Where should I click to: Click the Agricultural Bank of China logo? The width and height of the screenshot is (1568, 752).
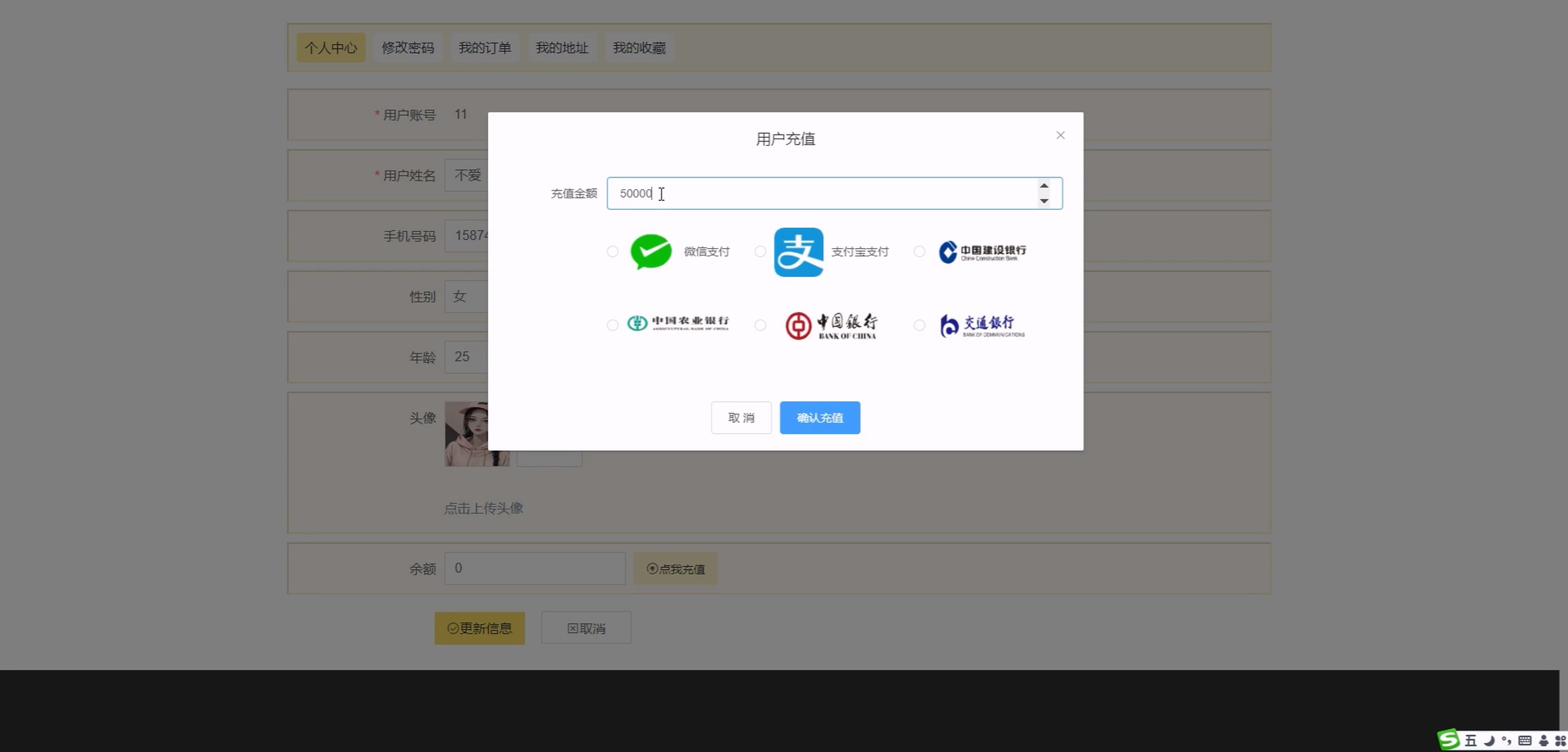tap(677, 323)
